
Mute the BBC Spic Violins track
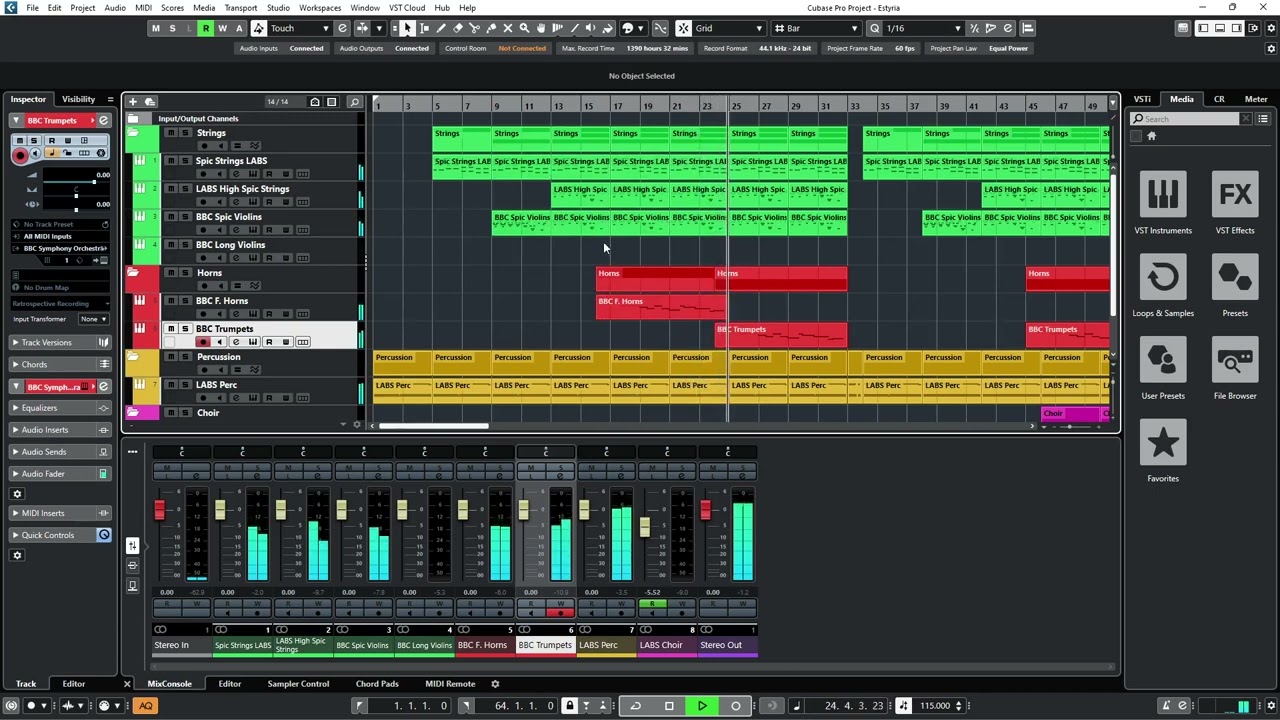[170, 217]
